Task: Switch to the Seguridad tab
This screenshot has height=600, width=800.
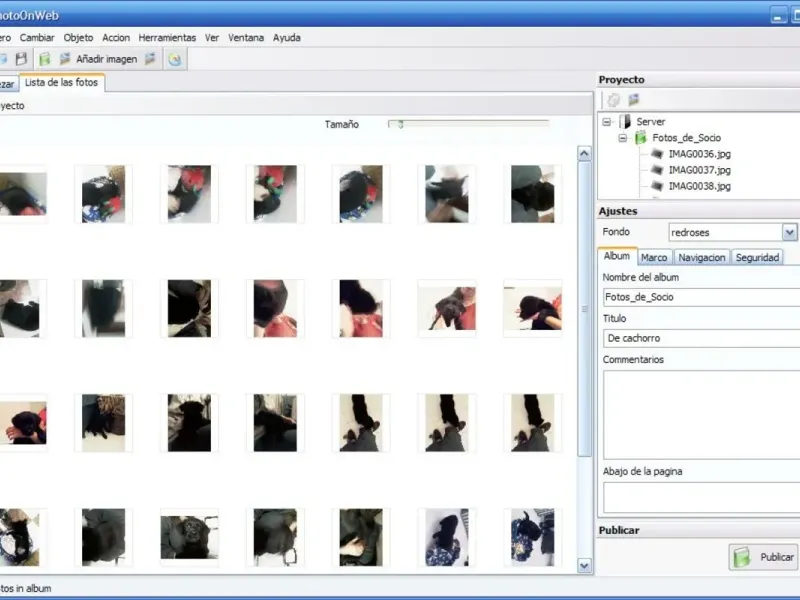Action: [757, 257]
